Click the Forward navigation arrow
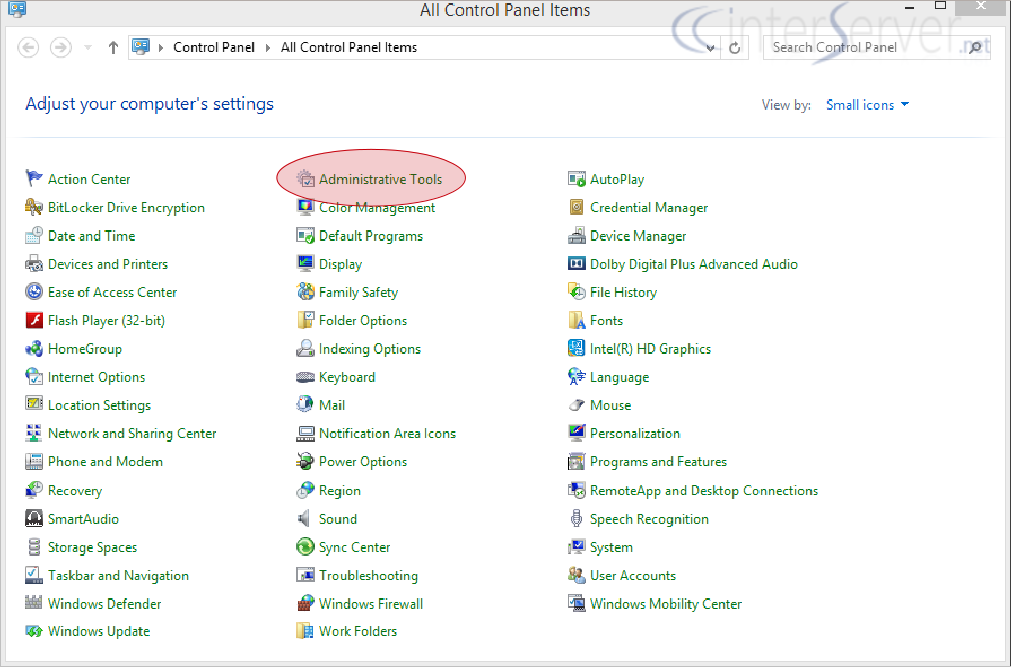Image resolution: width=1011 pixels, height=668 pixels. coord(61,48)
